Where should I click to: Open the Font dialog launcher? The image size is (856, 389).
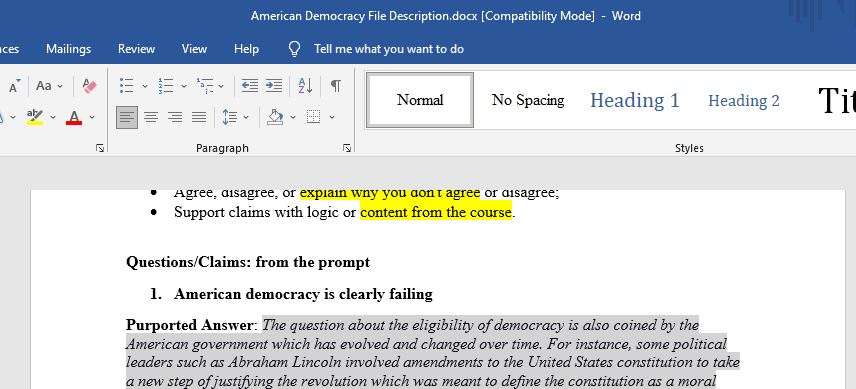(100, 148)
